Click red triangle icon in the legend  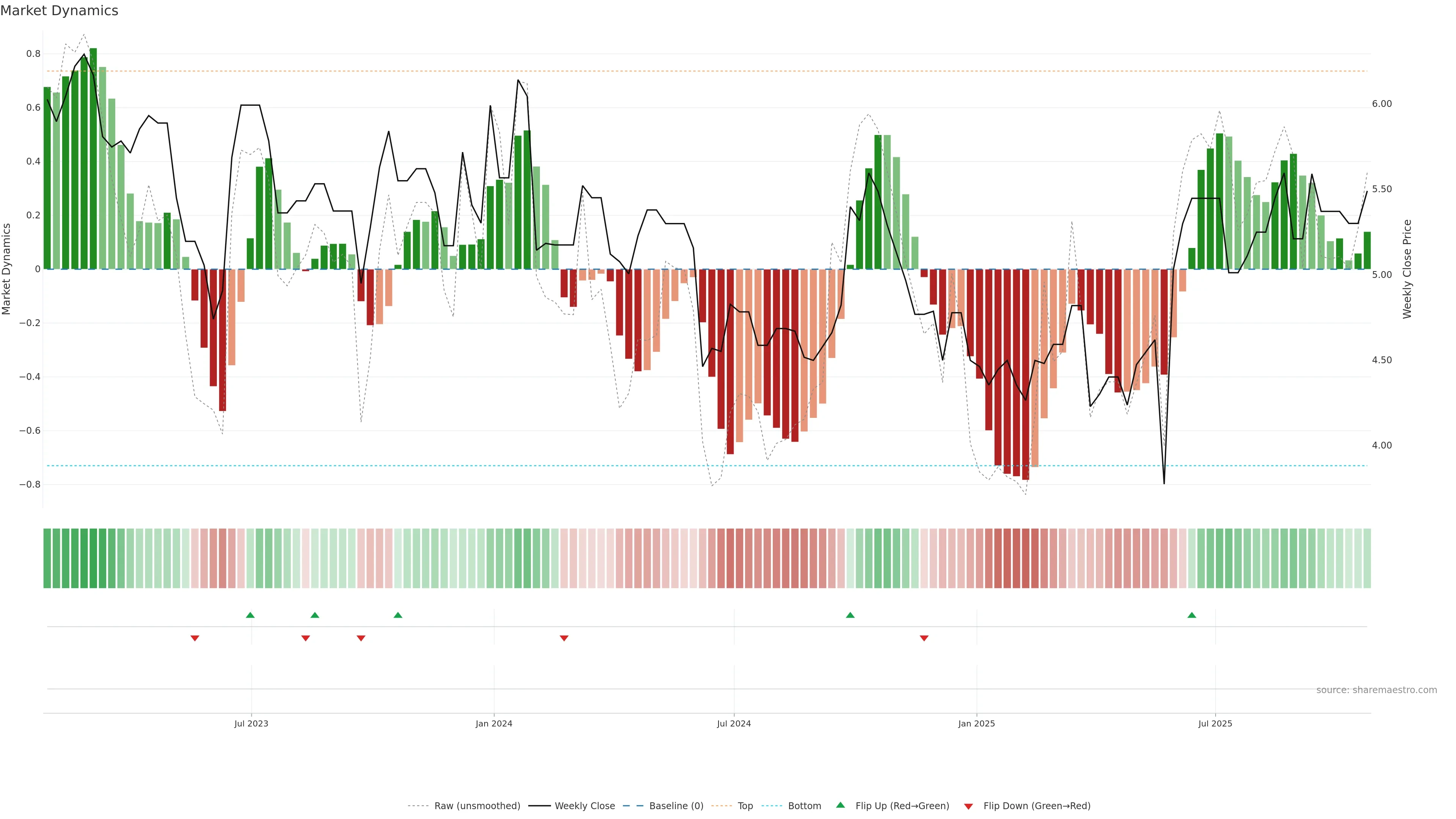coord(968,806)
